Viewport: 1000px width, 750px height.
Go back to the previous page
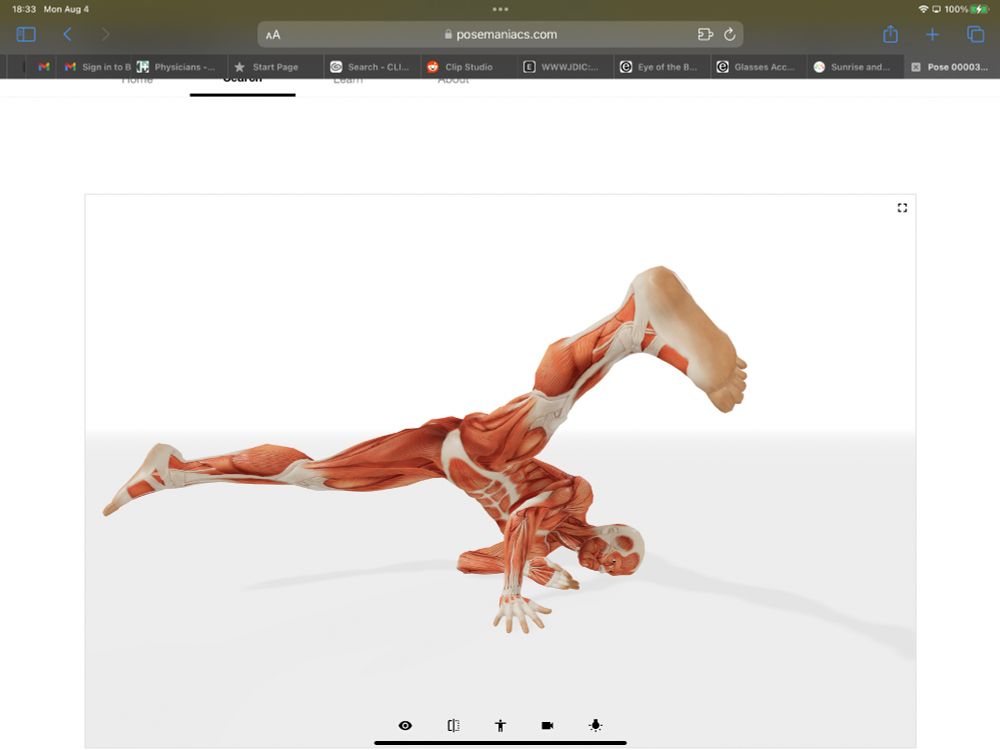click(x=67, y=34)
